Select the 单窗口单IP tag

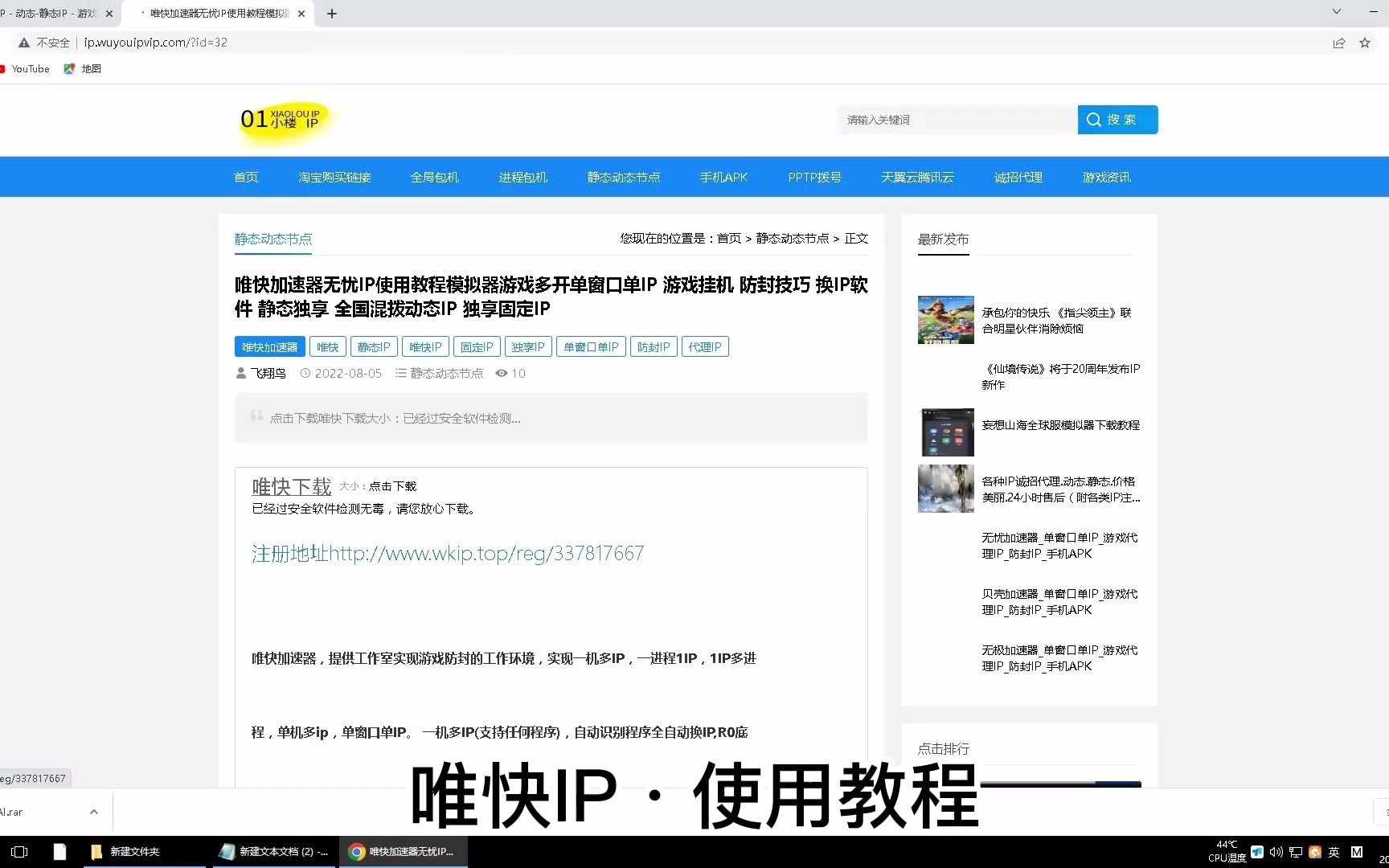click(x=591, y=346)
